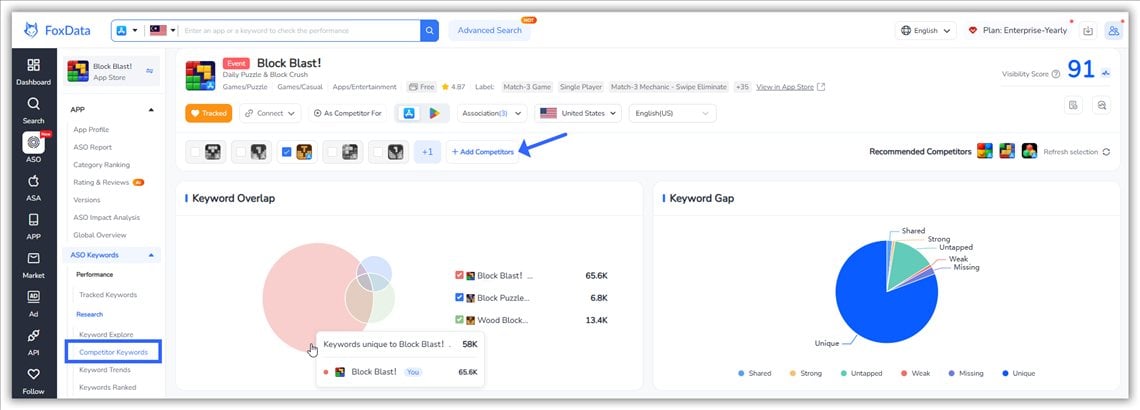Image resolution: width=1140 pixels, height=410 pixels.
Task: Check the fifth competitor checkbox
Action: (378, 152)
